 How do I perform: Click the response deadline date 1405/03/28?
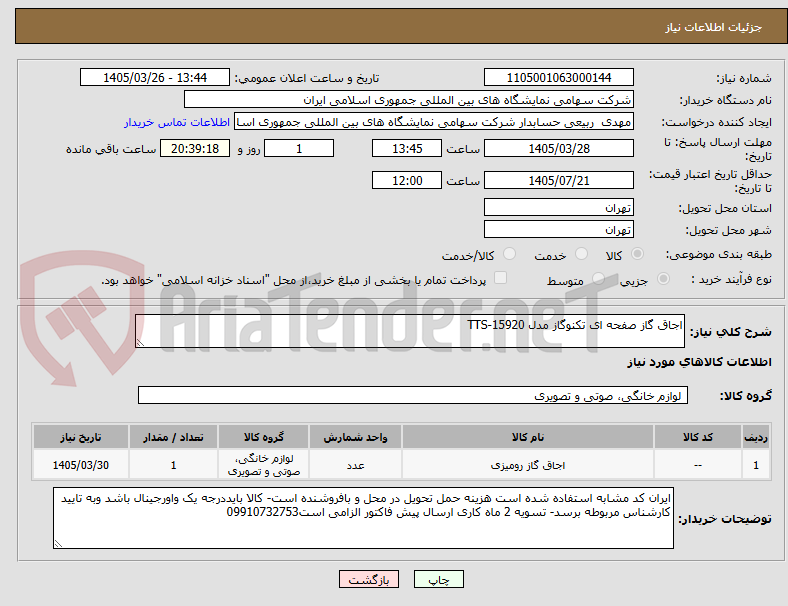[x=559, y=149]
